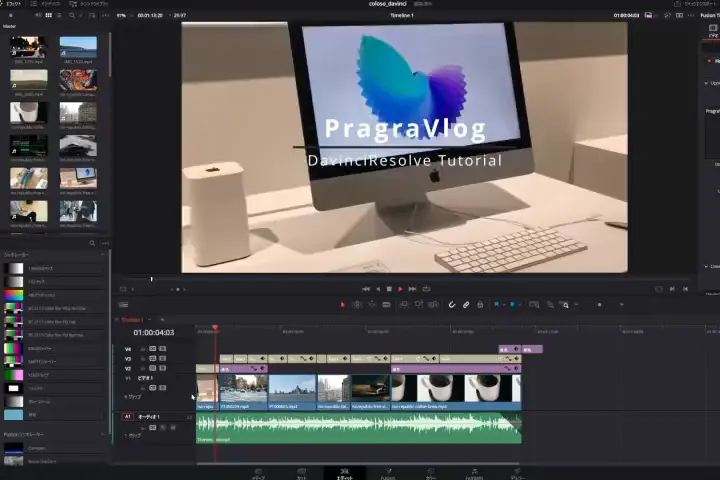Activate the trim edit mode tool

(x=357, y=305)
